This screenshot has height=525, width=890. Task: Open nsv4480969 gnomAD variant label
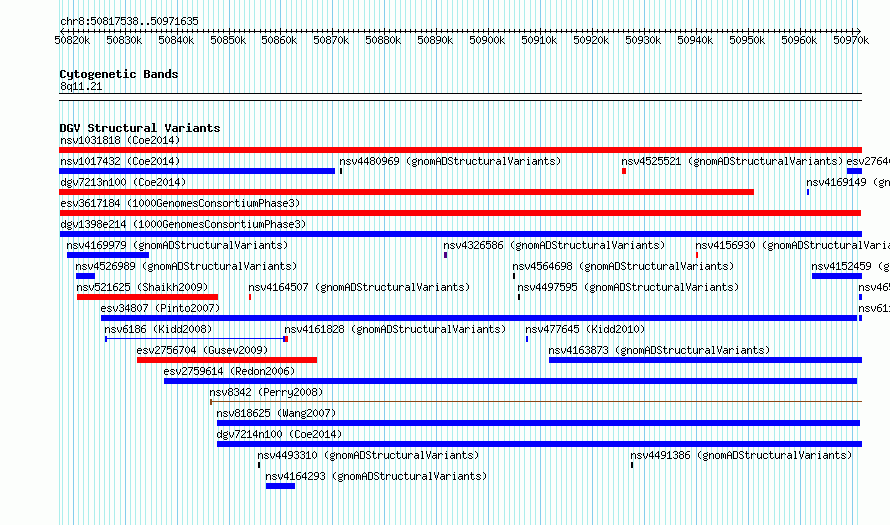coord(450,161)
